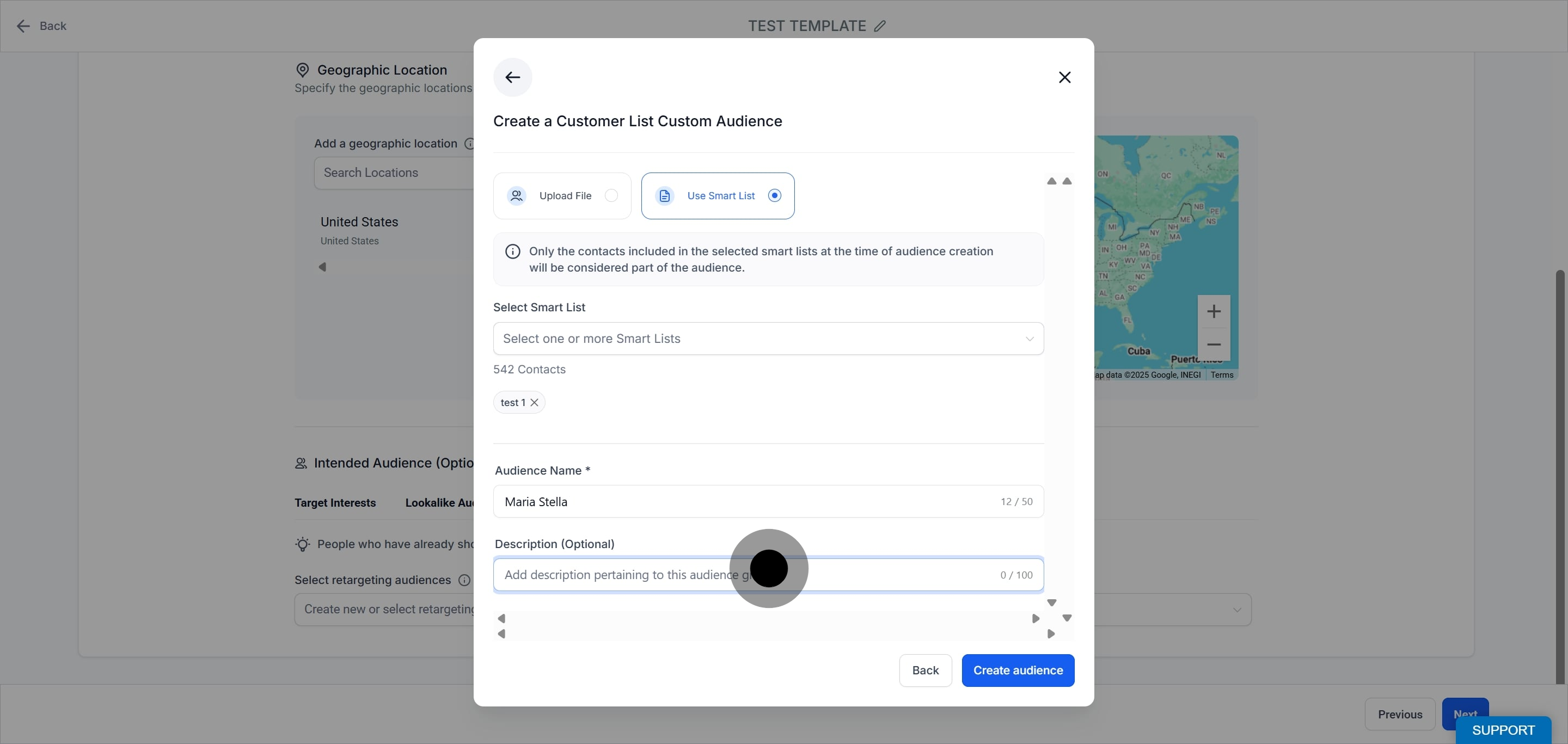1568x744 pixels.
Task: Click the info icon beside Select retargeting audiences
Action: [464, 580]
